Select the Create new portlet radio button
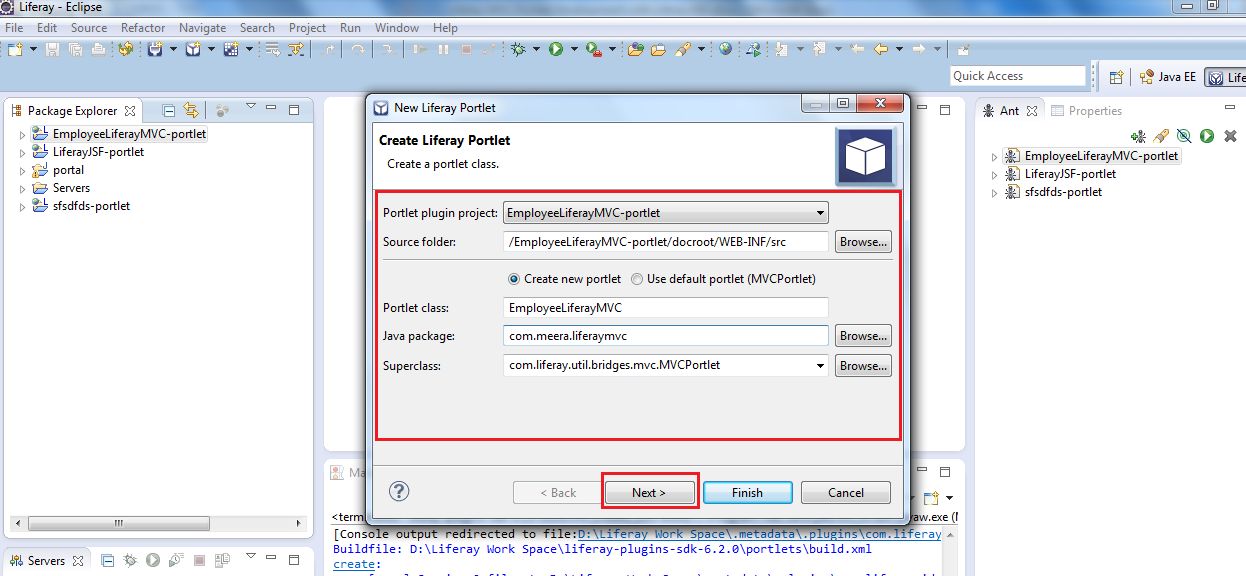 coord(513,279)
